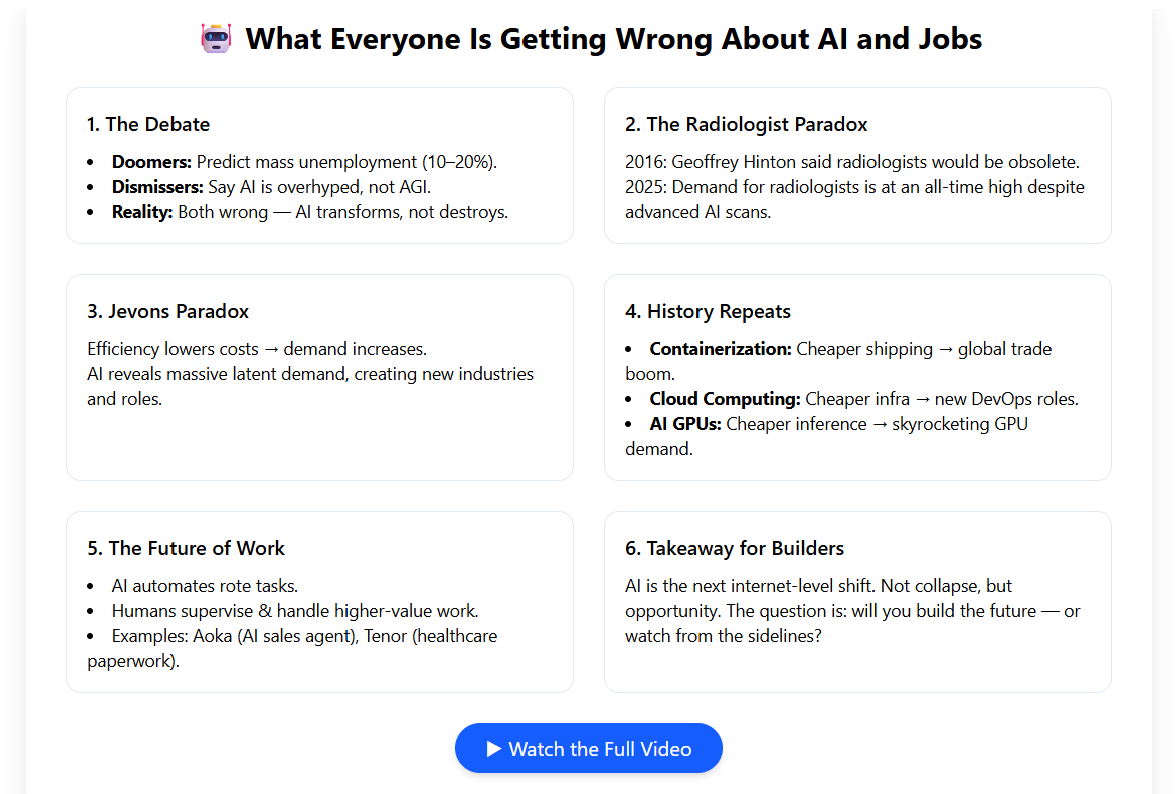Click the Watch the Full Video button
This screenshot has height=794, width=1176.
(x=589, y=748)
